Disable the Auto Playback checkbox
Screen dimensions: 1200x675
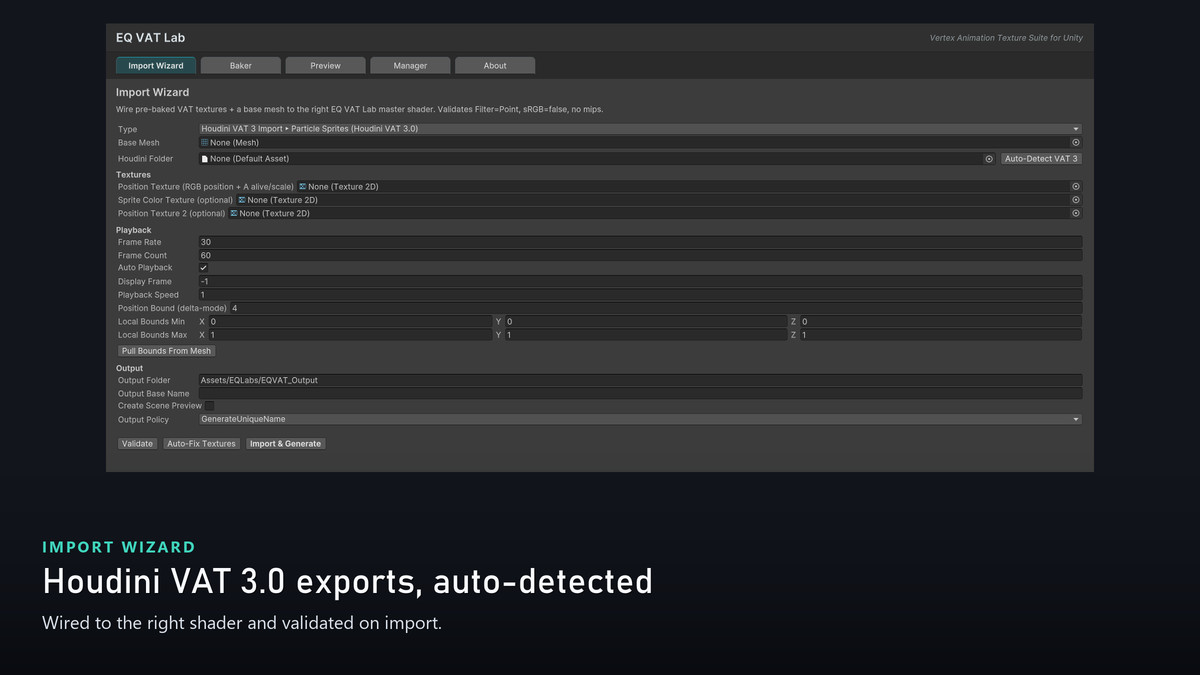coord(204,268)
